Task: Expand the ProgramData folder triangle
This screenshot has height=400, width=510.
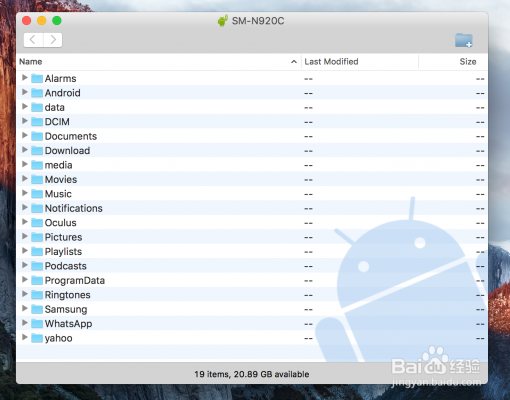Action: [25, 279]
